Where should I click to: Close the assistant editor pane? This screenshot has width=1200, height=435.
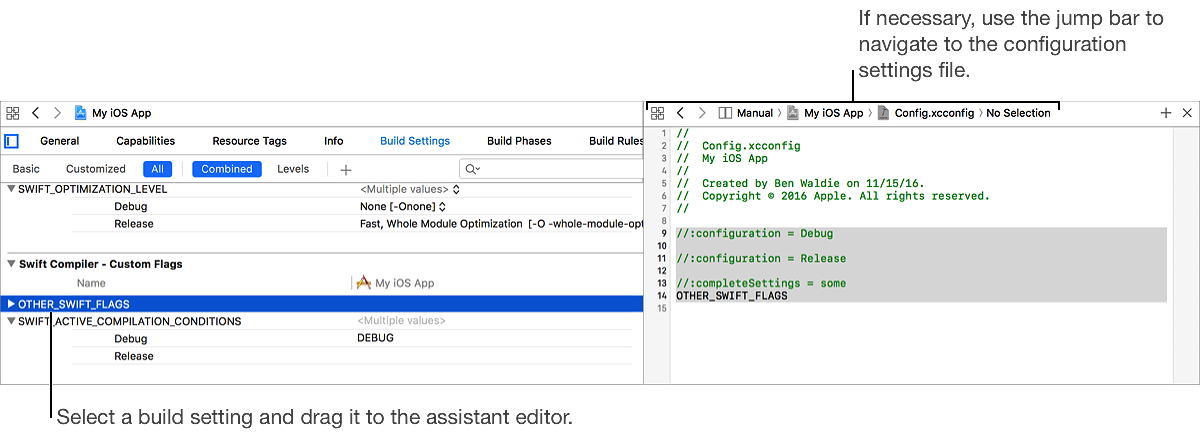coord(1187,113)
